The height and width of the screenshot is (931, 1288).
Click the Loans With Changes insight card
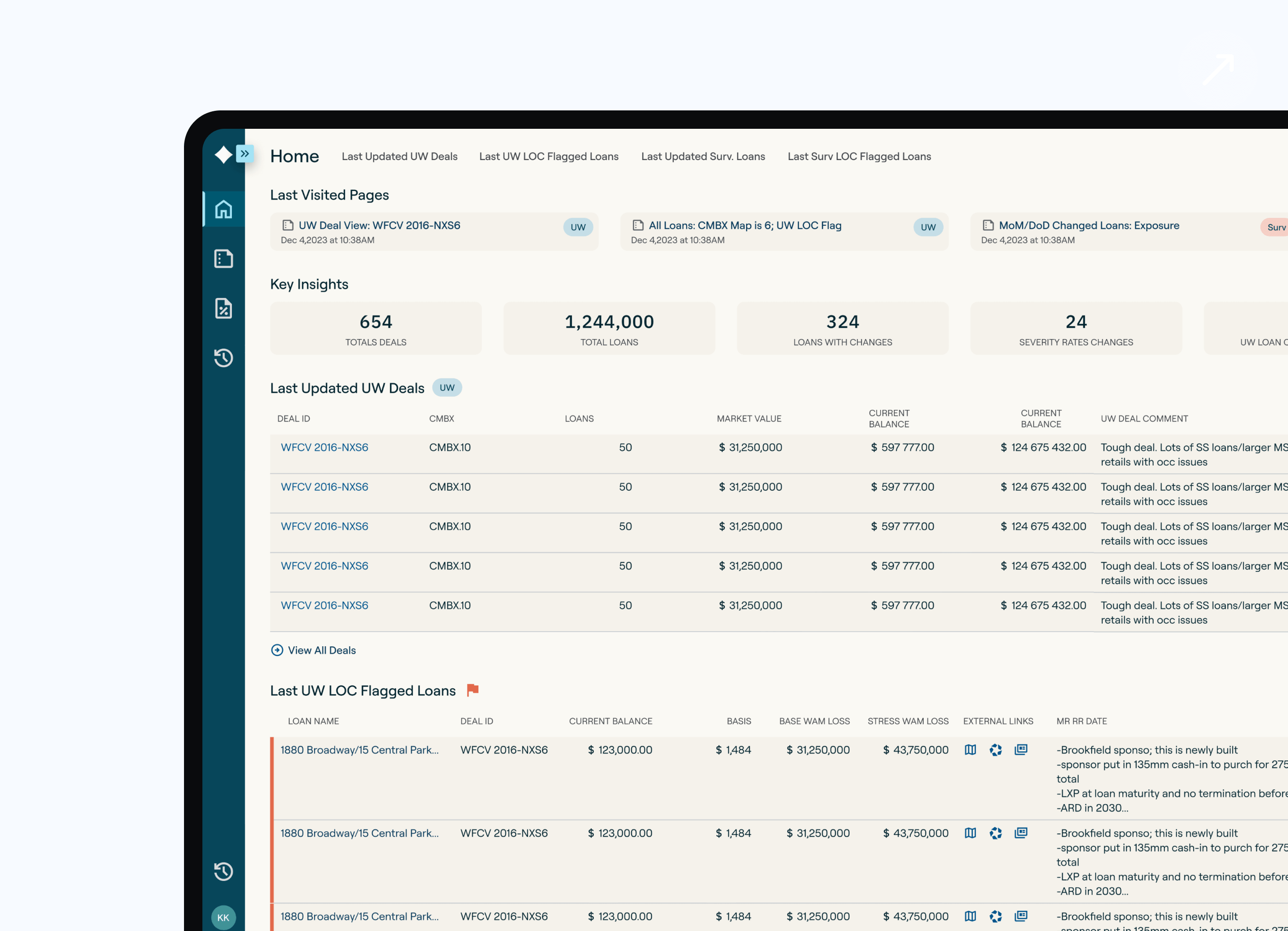pos(842,328)
